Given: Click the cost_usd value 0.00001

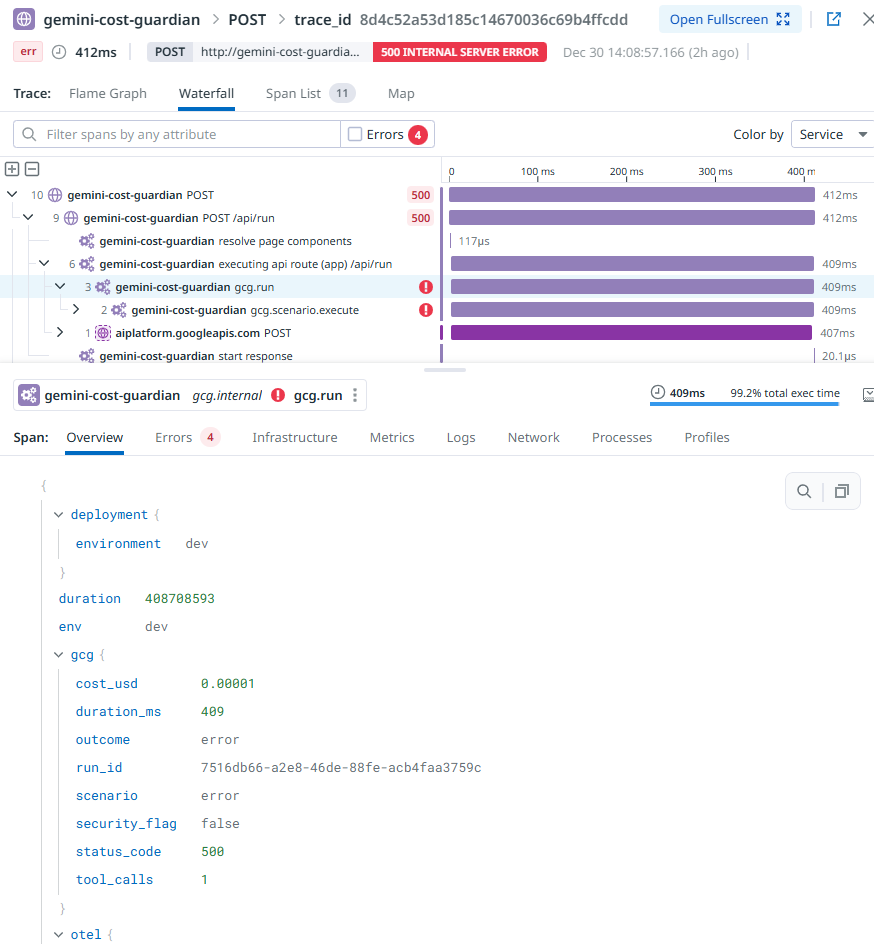Looking at the screenshot, I should pos(228,684).
